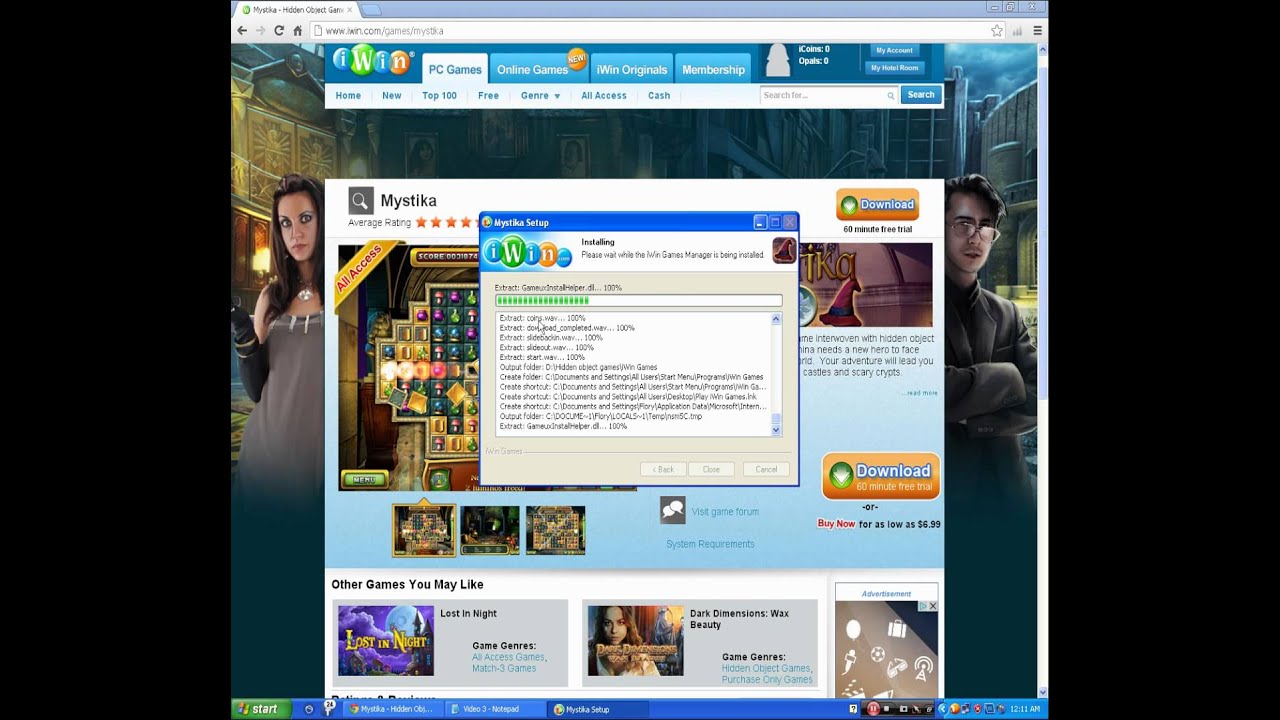1280x720 pixels.
Task: Click the read more link
Action: click(922, 393)
